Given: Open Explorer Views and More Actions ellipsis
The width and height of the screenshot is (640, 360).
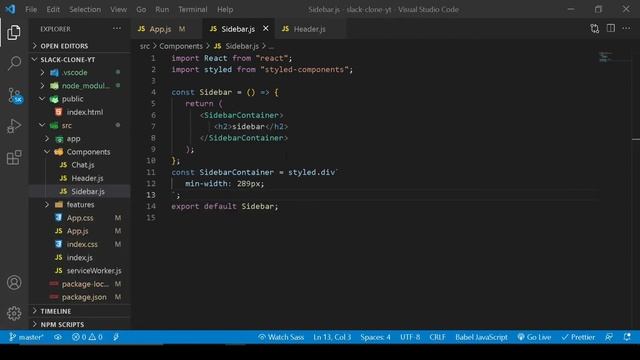Looking at the screenshot, I should click(x=117, y=29).
